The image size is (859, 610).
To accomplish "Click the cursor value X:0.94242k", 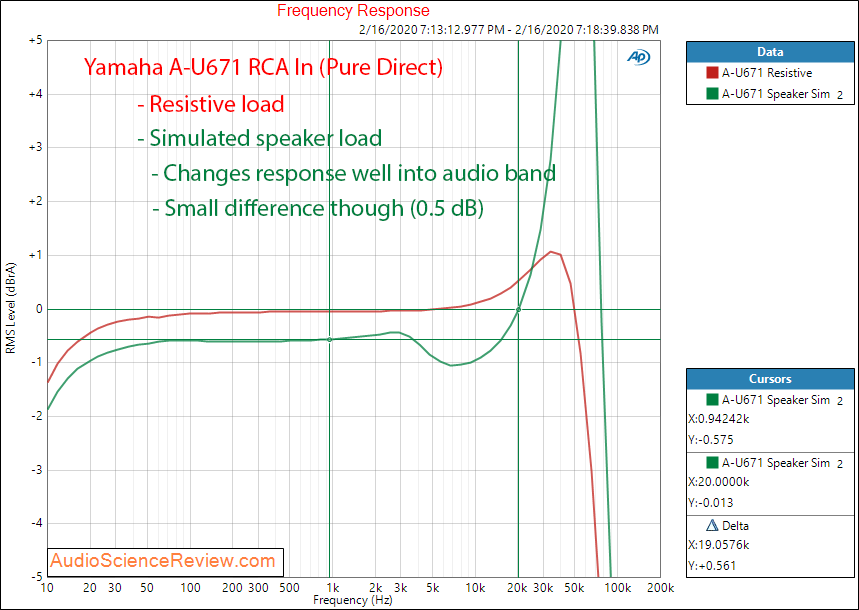I will (x=718, y=419).
